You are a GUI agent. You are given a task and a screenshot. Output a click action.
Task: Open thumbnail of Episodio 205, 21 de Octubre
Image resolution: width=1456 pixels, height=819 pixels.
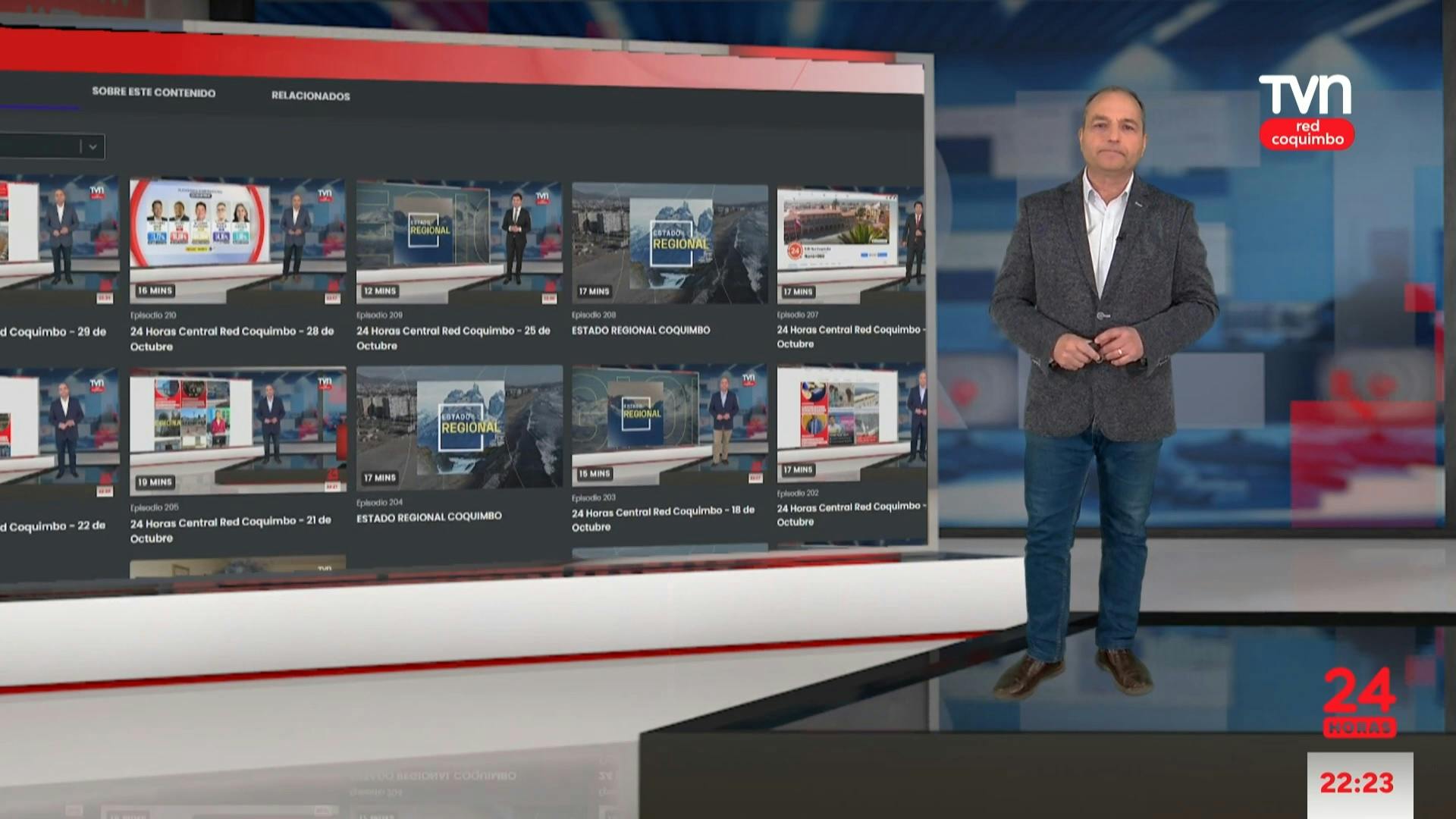click(x=237, y=431)
